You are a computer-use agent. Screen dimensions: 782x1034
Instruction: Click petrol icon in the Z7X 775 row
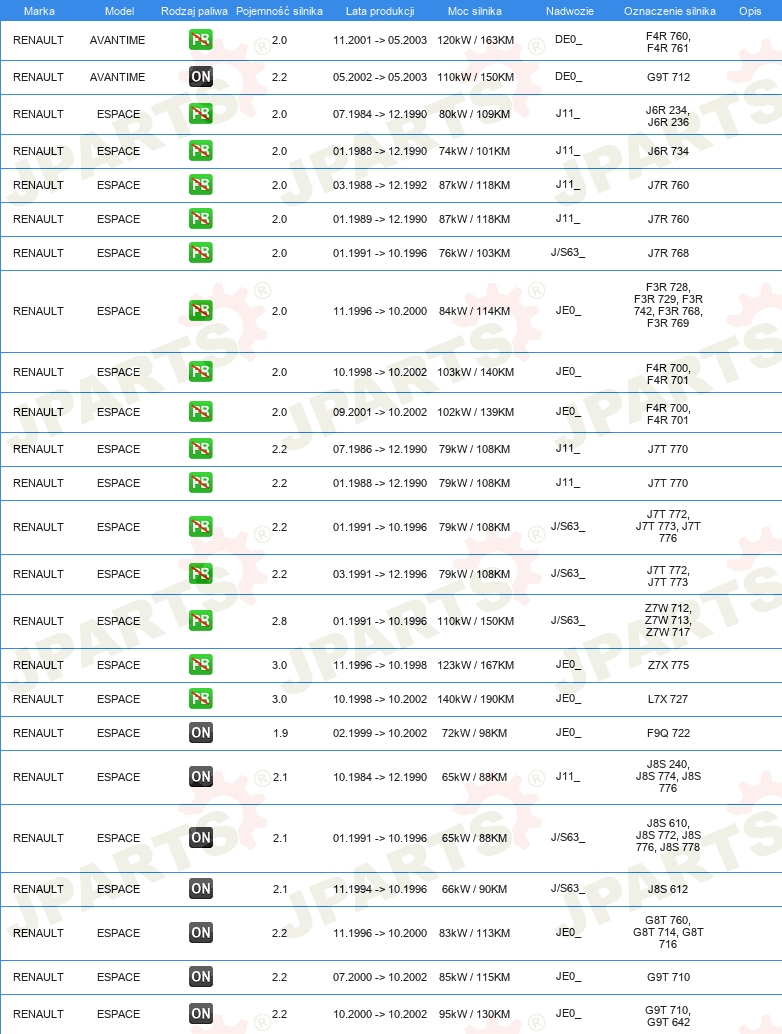200,665
